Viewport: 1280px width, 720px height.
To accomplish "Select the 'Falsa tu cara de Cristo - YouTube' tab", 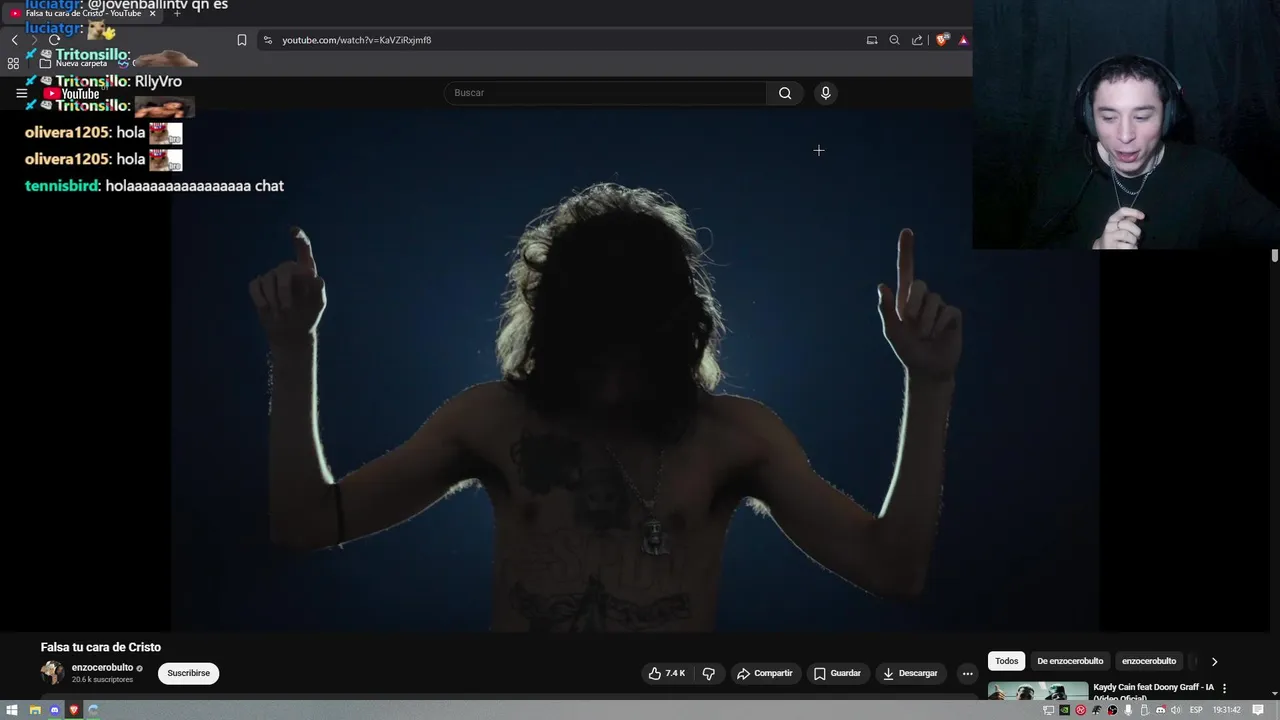I will coord(83,13).
